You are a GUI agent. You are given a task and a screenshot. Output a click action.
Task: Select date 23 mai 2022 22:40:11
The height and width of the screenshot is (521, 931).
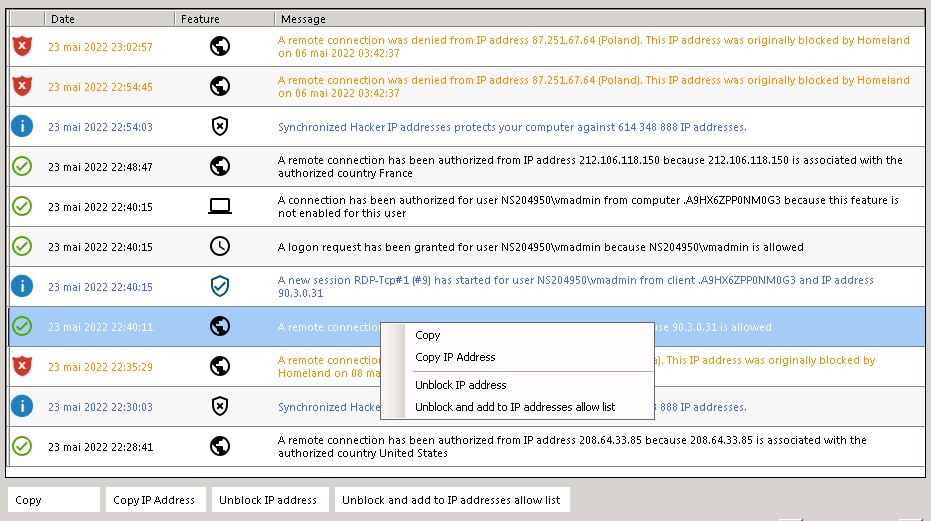pyautogui.click(x=100, y=327)
